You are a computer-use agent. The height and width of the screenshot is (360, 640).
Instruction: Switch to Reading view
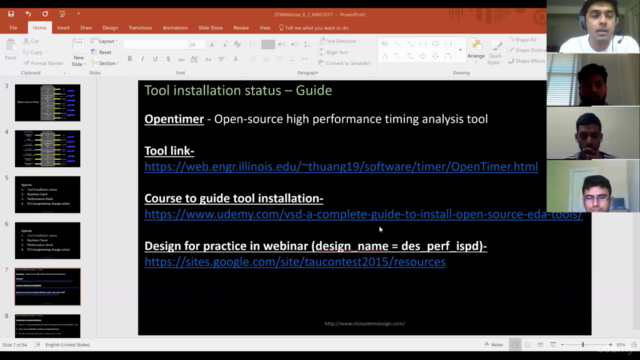[540, 345]
